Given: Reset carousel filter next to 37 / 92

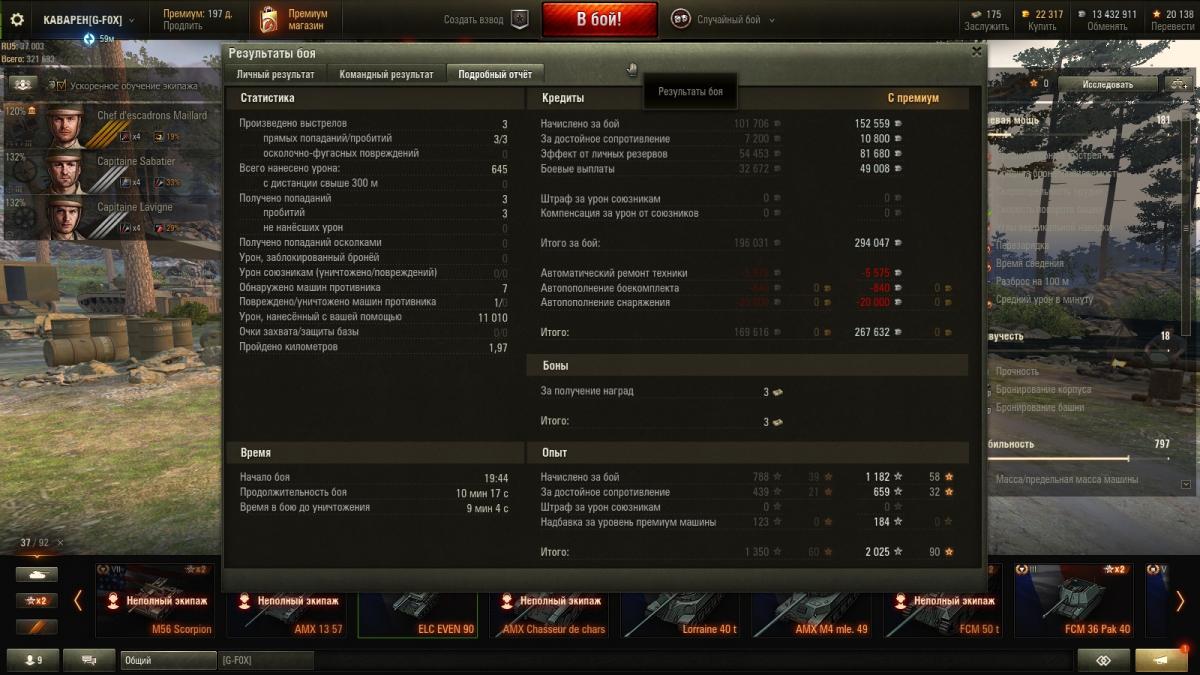Looking at the screenshot, I should click(x=60, y=543).
